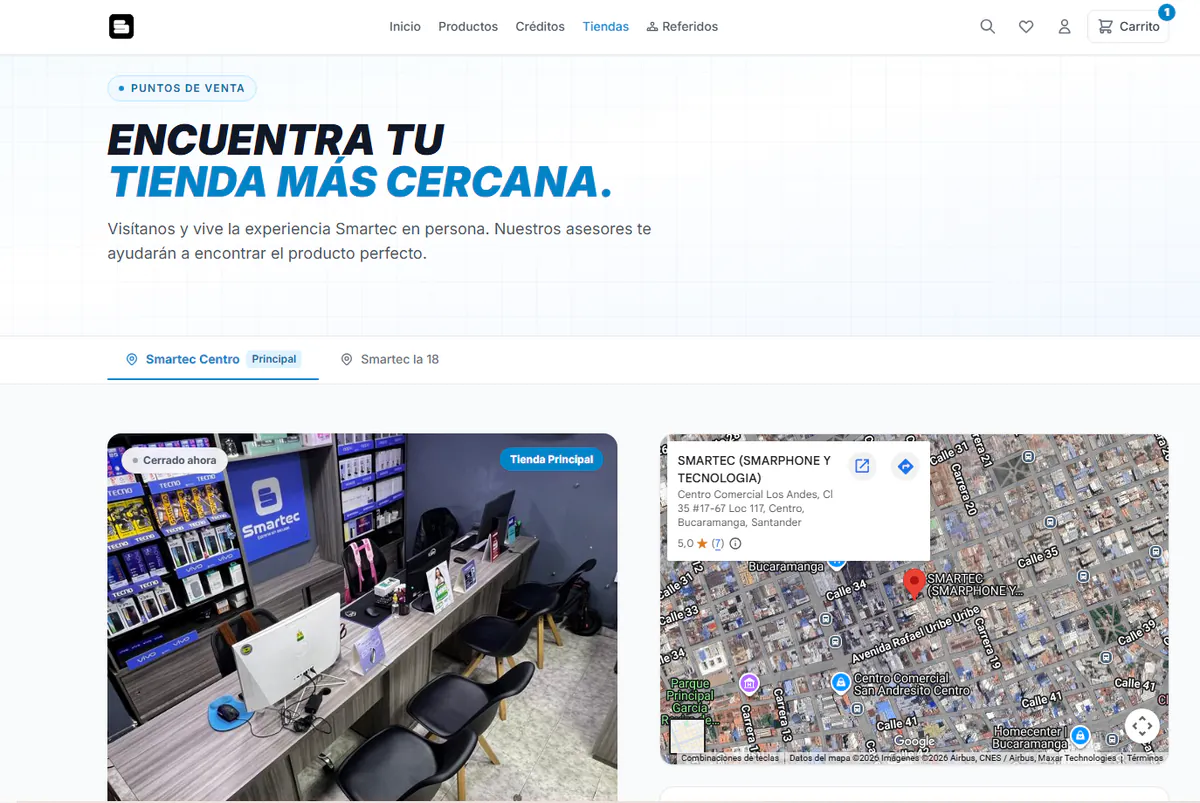This screenshot has width=1200, height=803.
Task: Go to Inicio page
Action: click(x=405, y=27)
